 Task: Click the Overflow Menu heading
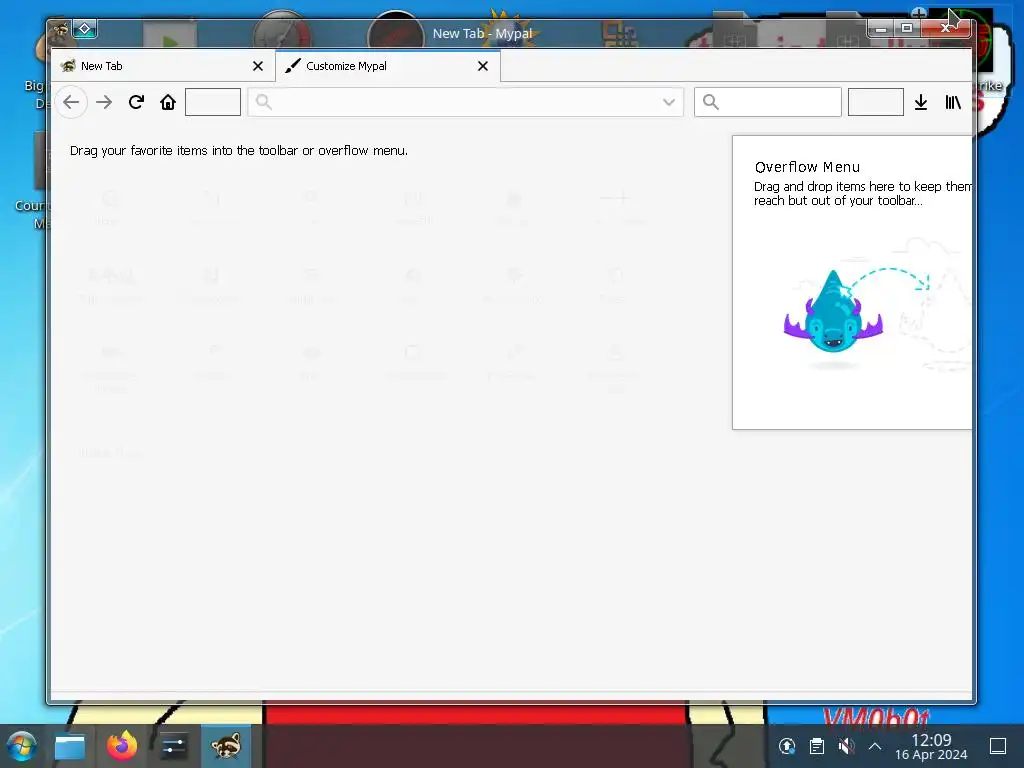click(807, 167)
